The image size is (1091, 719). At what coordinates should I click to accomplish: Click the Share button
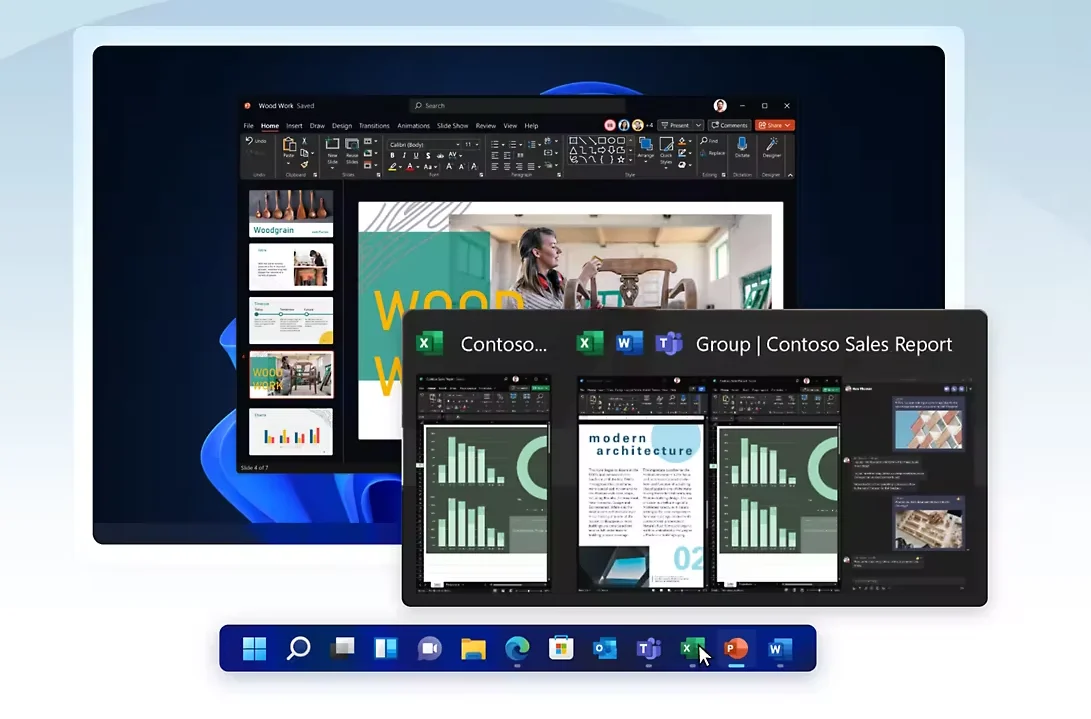(x=774, y=125)
